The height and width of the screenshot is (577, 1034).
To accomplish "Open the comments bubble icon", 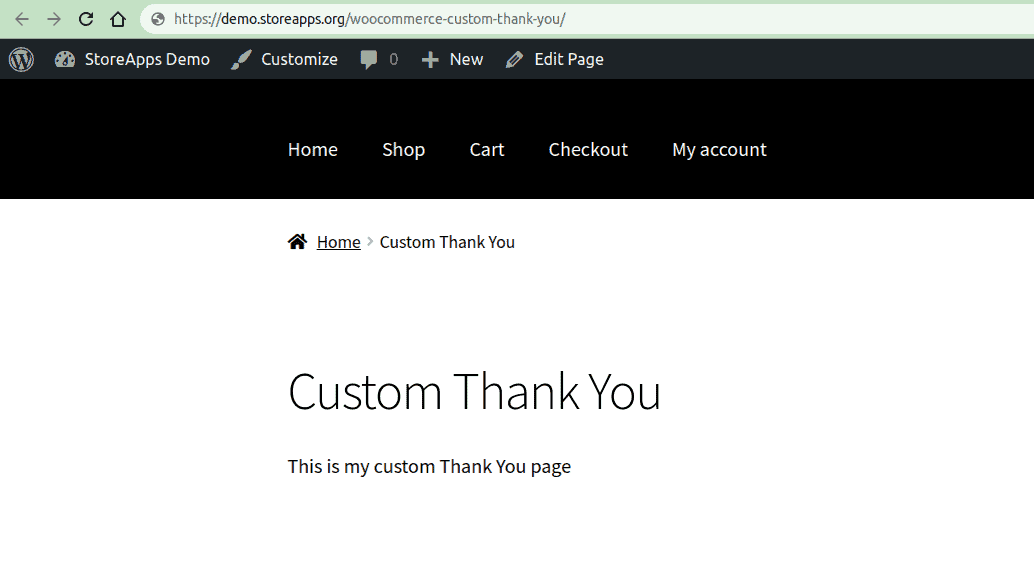I will (369, 60).
